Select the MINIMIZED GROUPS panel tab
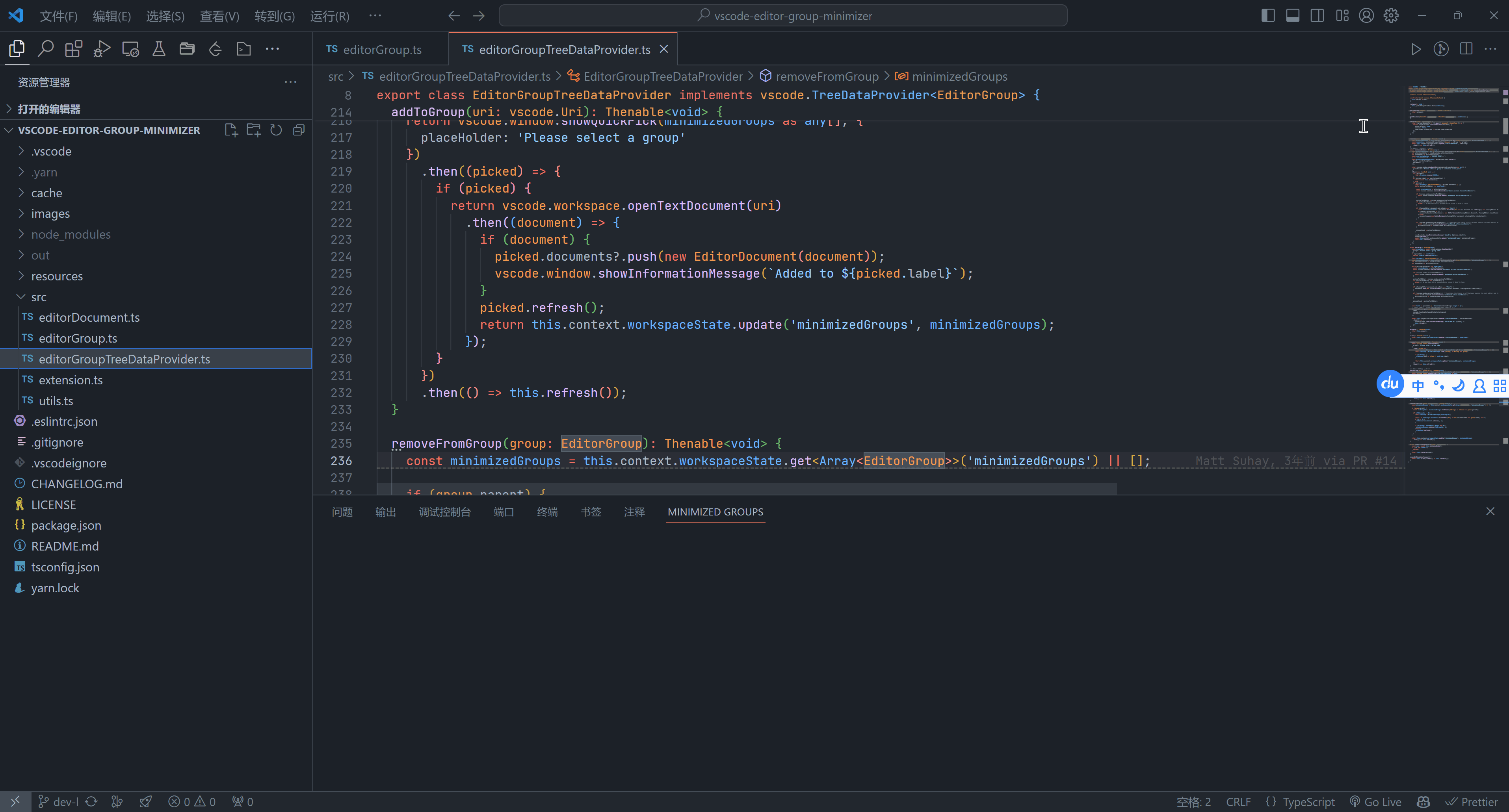The width and height of the screenshot is (1509, 812). tap(715, 512)
